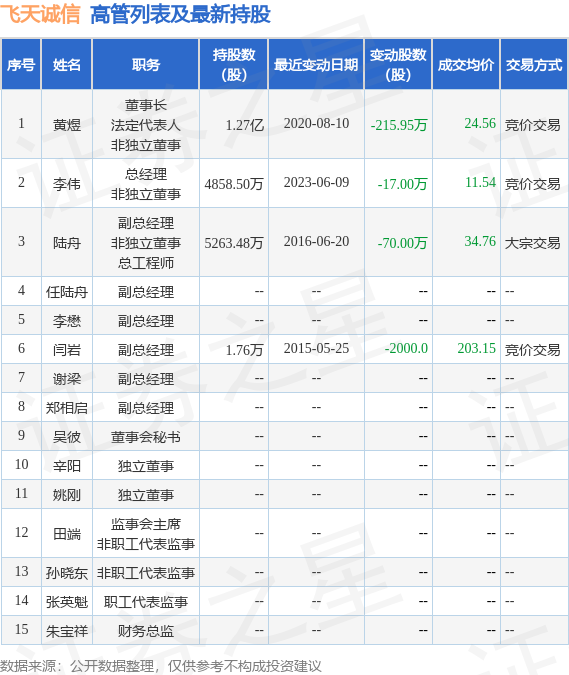This screenshot has height=675, width=569.
Task: Click row number 10
Action: 22,464
